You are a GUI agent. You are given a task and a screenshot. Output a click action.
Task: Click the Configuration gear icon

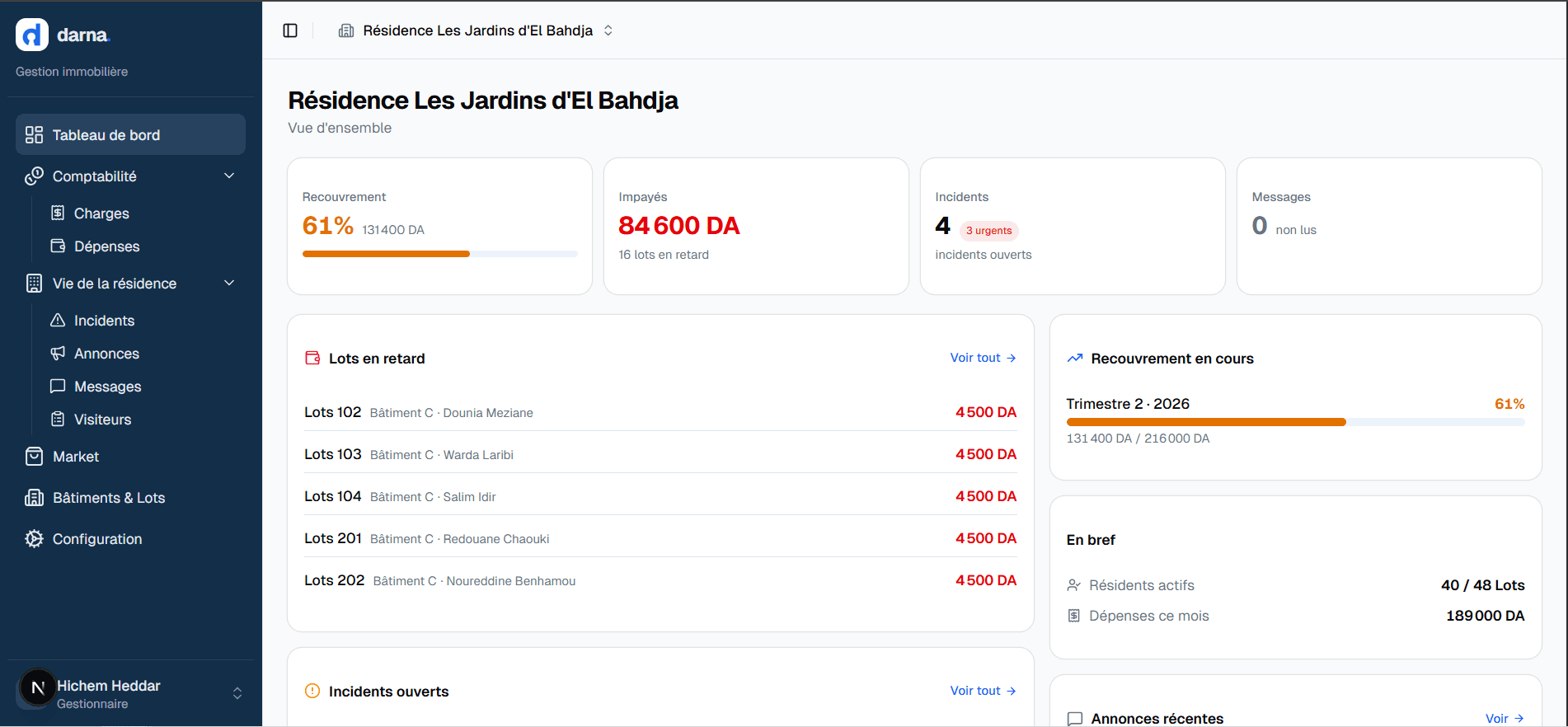click(34, 539)
